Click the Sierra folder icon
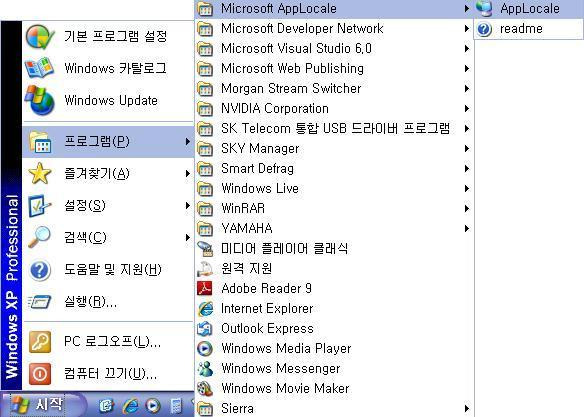The width and height of the screenshot is (584, 417). (205, 409)
